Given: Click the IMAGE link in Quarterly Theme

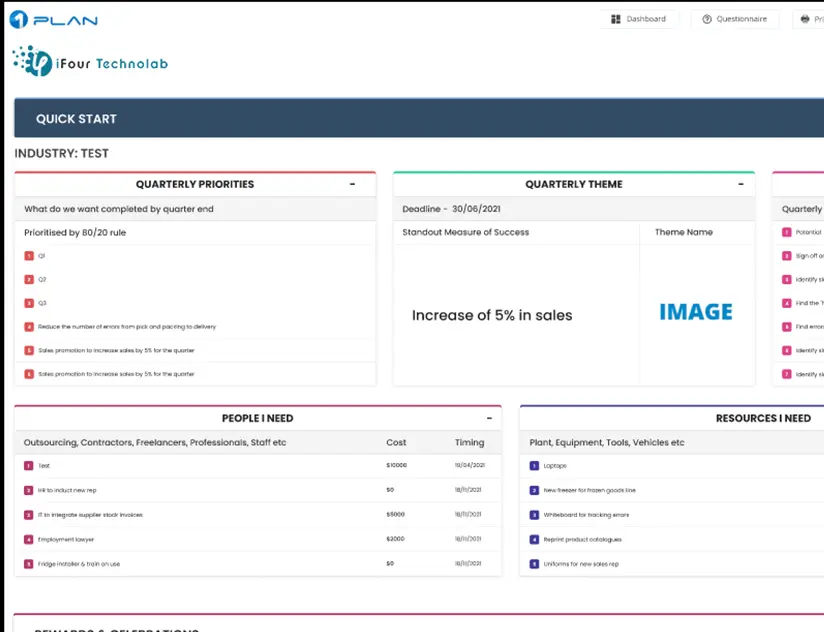Looking at the screenshot, I should pyautogui.click(x=696, y=311).
